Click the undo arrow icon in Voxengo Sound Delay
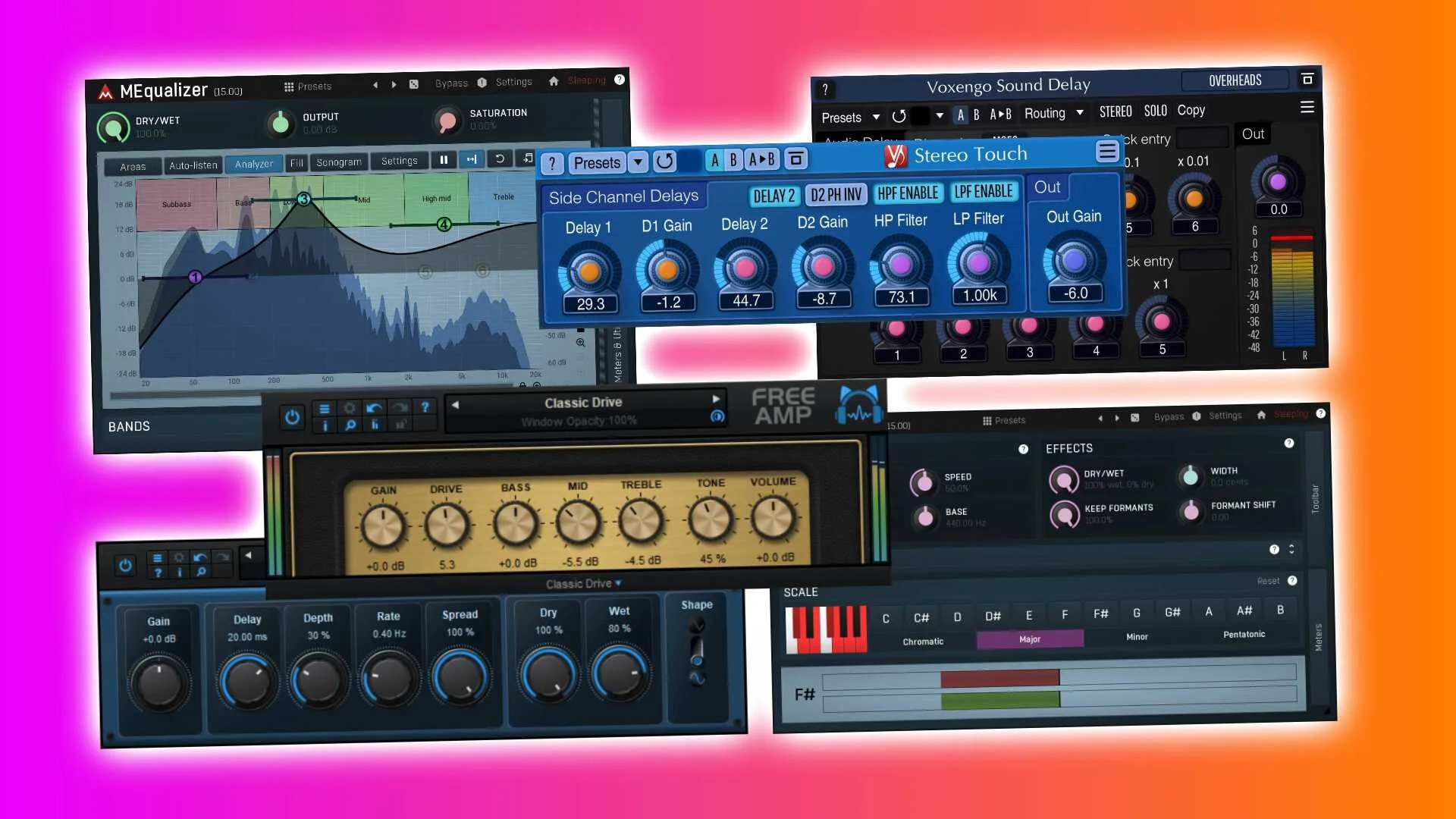 point(899,116)
